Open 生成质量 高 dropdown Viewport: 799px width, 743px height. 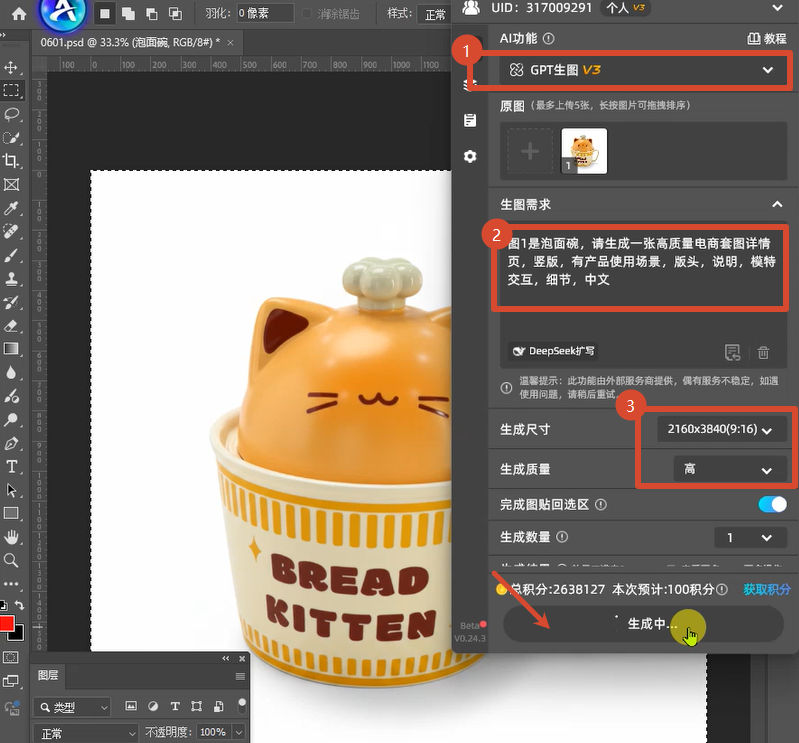(730, 469)
